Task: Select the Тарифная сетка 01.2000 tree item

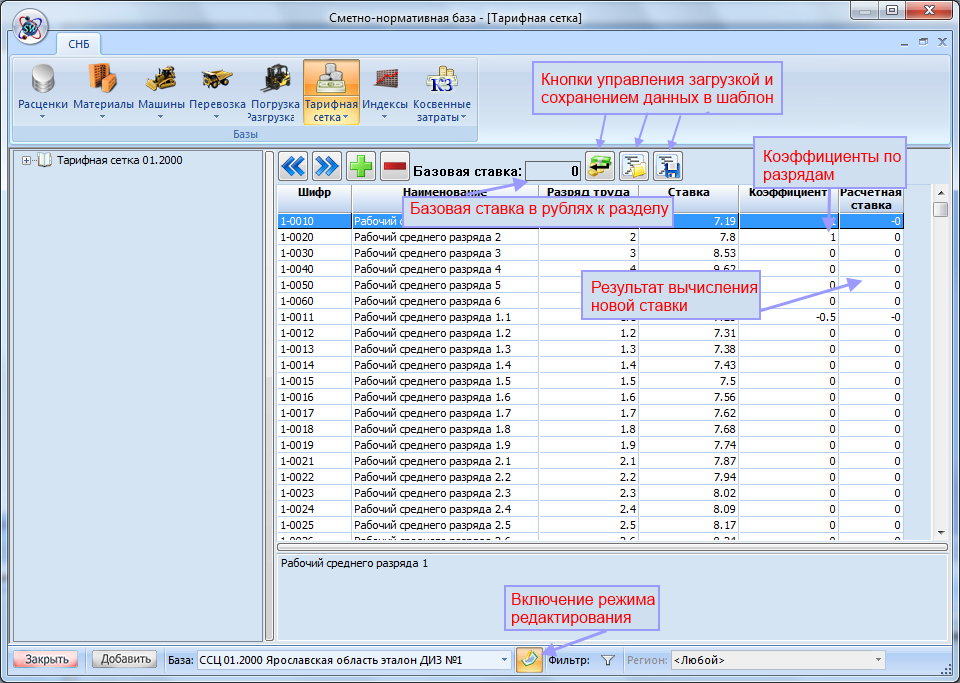Action: click(119, 160)
